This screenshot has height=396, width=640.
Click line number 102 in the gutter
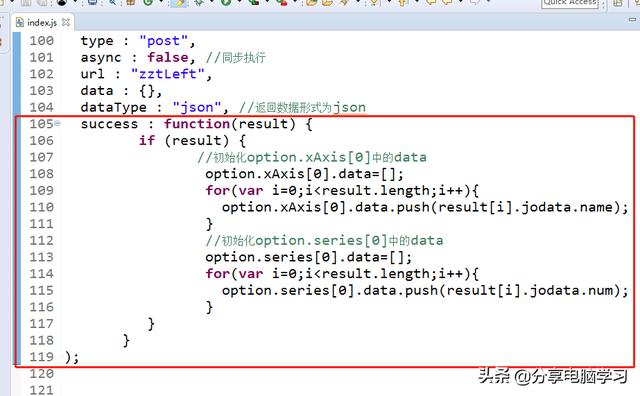point(41,74)
